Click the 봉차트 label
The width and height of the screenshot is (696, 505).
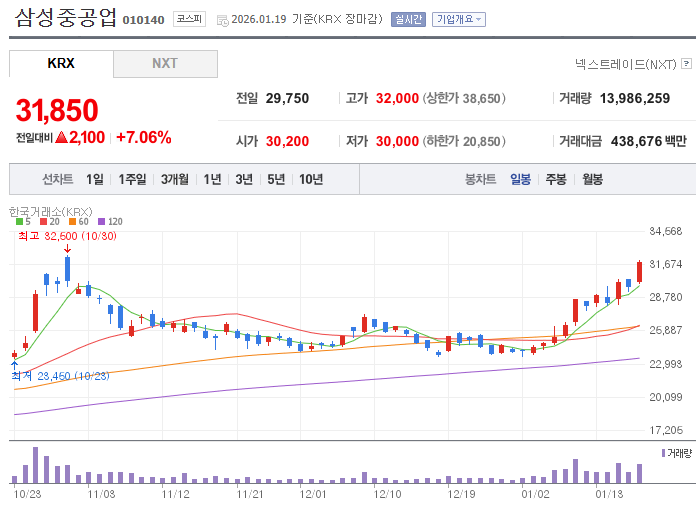[x=480, y=179]
